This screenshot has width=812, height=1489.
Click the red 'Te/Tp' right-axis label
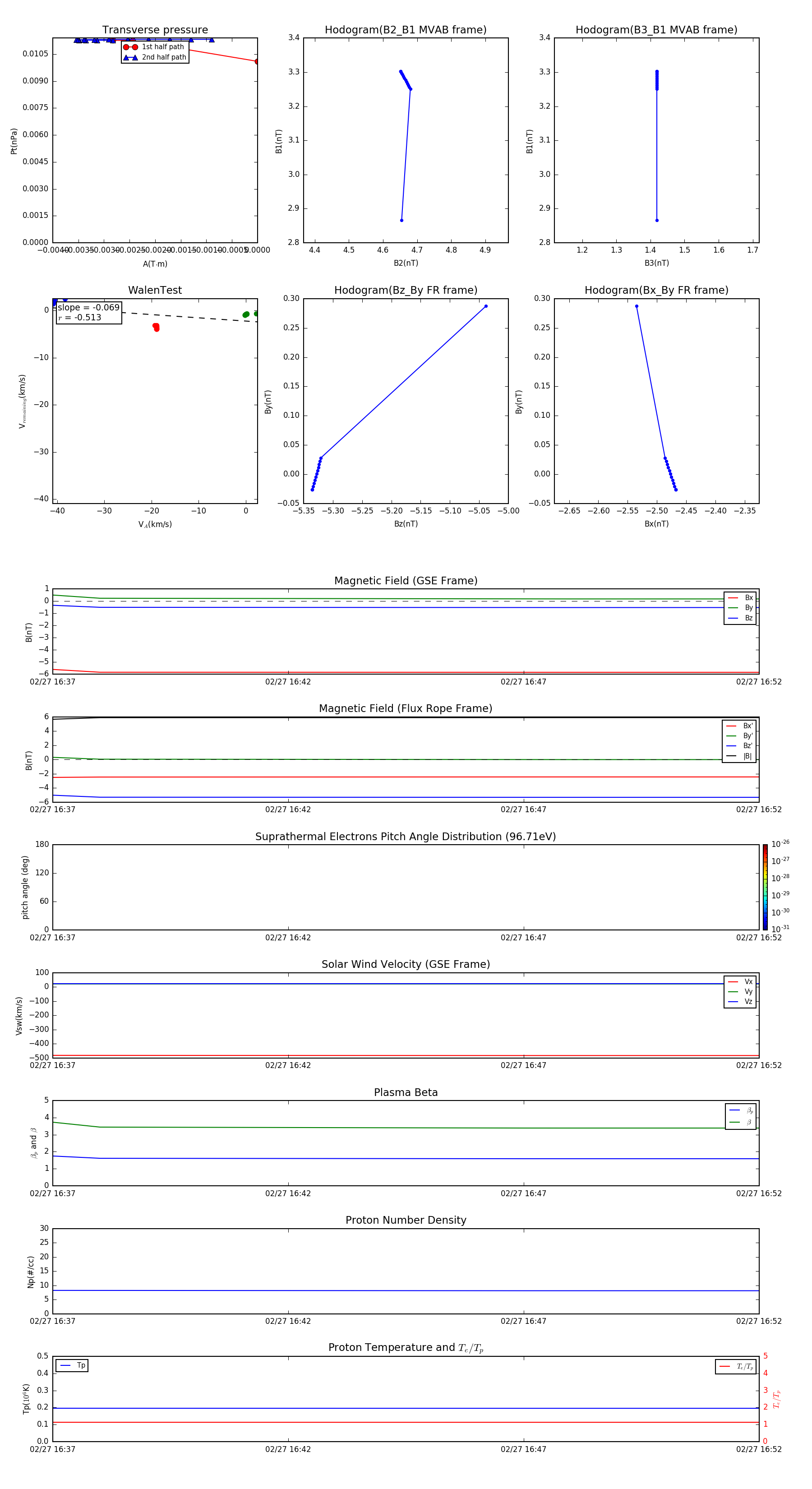tap(777, 1399)
